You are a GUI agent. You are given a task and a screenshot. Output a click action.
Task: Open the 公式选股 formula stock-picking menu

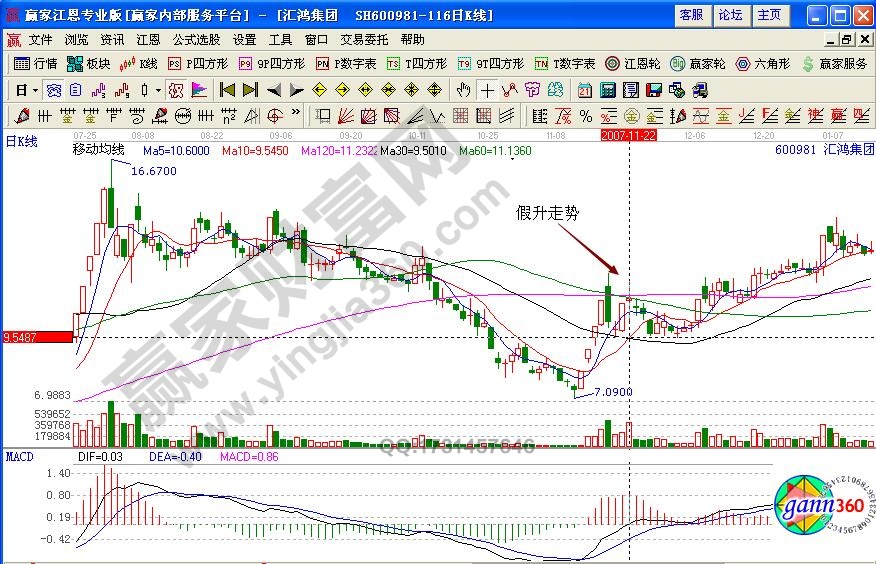196,40
